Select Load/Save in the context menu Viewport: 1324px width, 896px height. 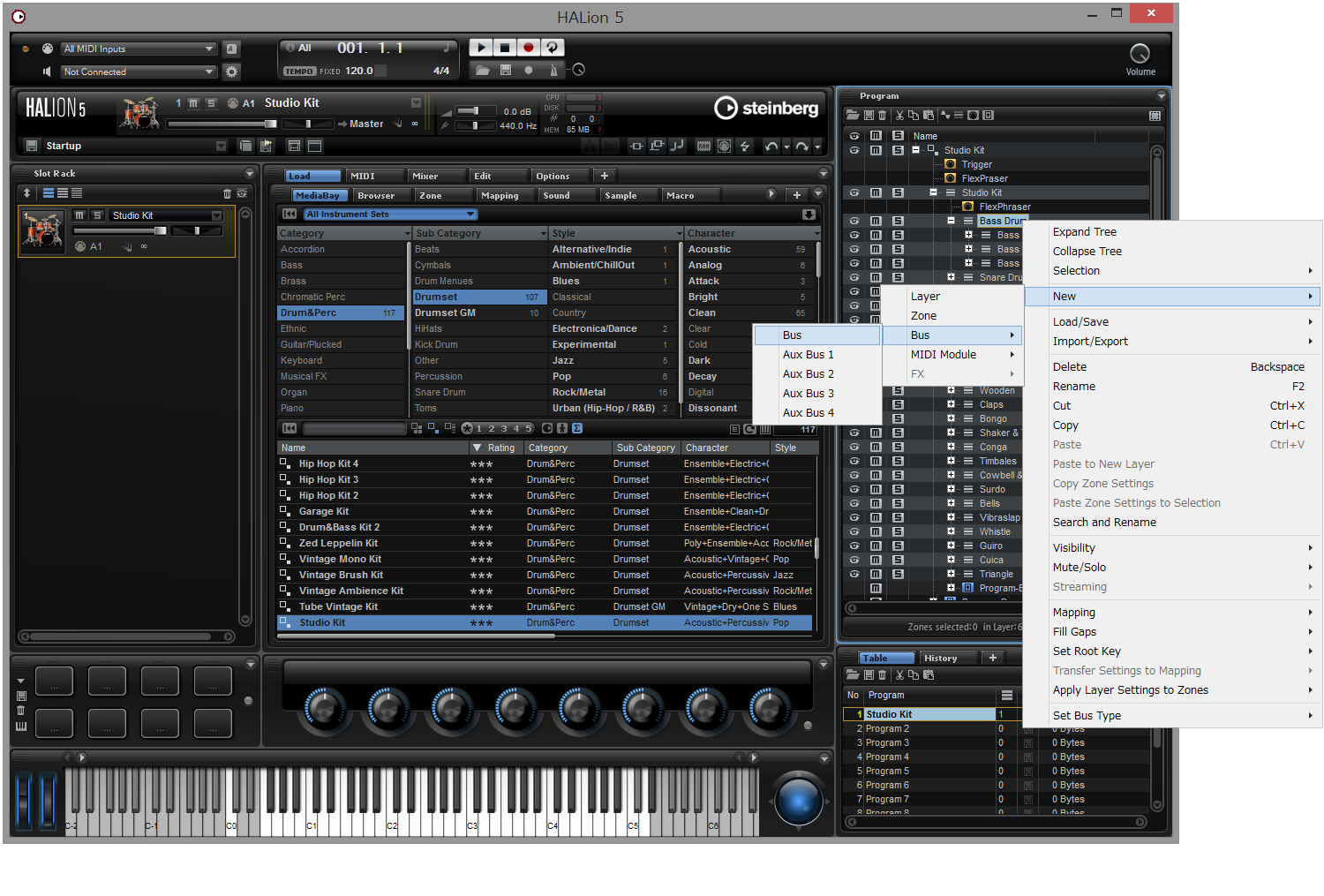click(1173, 321)
